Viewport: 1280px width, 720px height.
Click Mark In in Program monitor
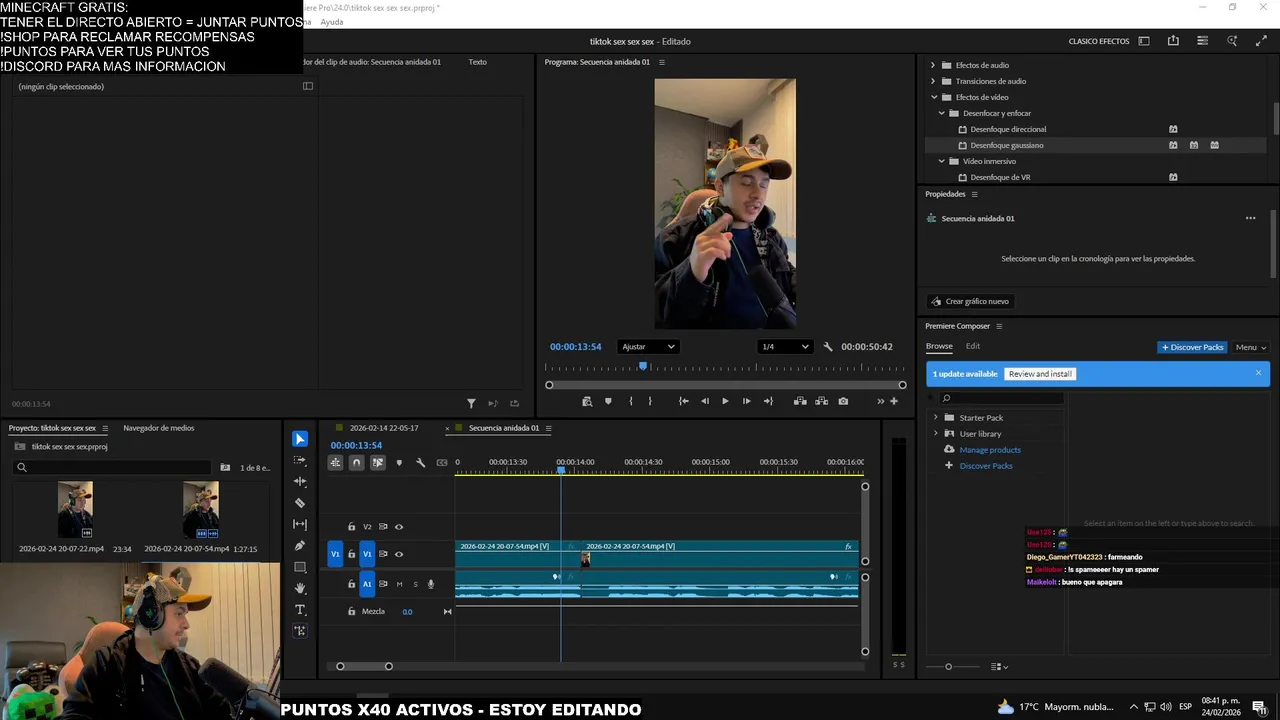(630, 401)
